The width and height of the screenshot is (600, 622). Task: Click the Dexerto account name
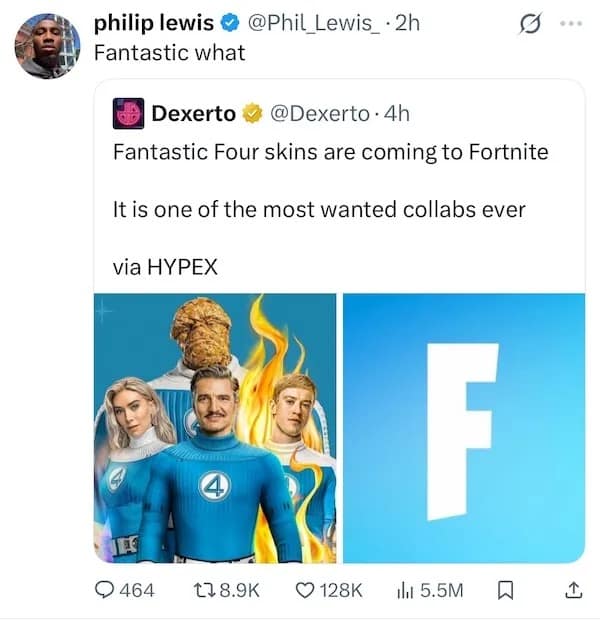pos(194,114)
